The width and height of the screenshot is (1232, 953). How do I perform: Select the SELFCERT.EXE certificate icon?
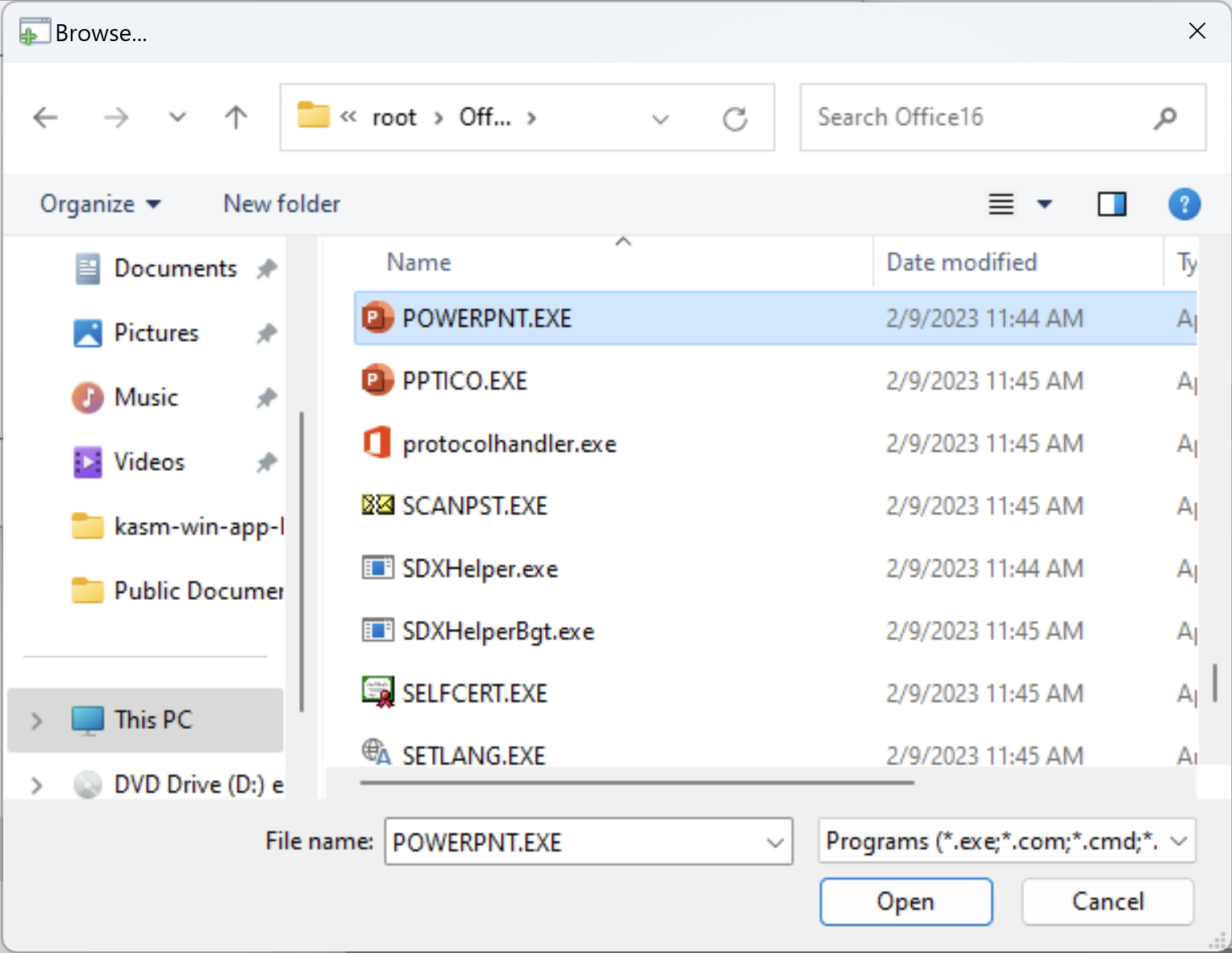pyautogui.click(x=376, y=693)
